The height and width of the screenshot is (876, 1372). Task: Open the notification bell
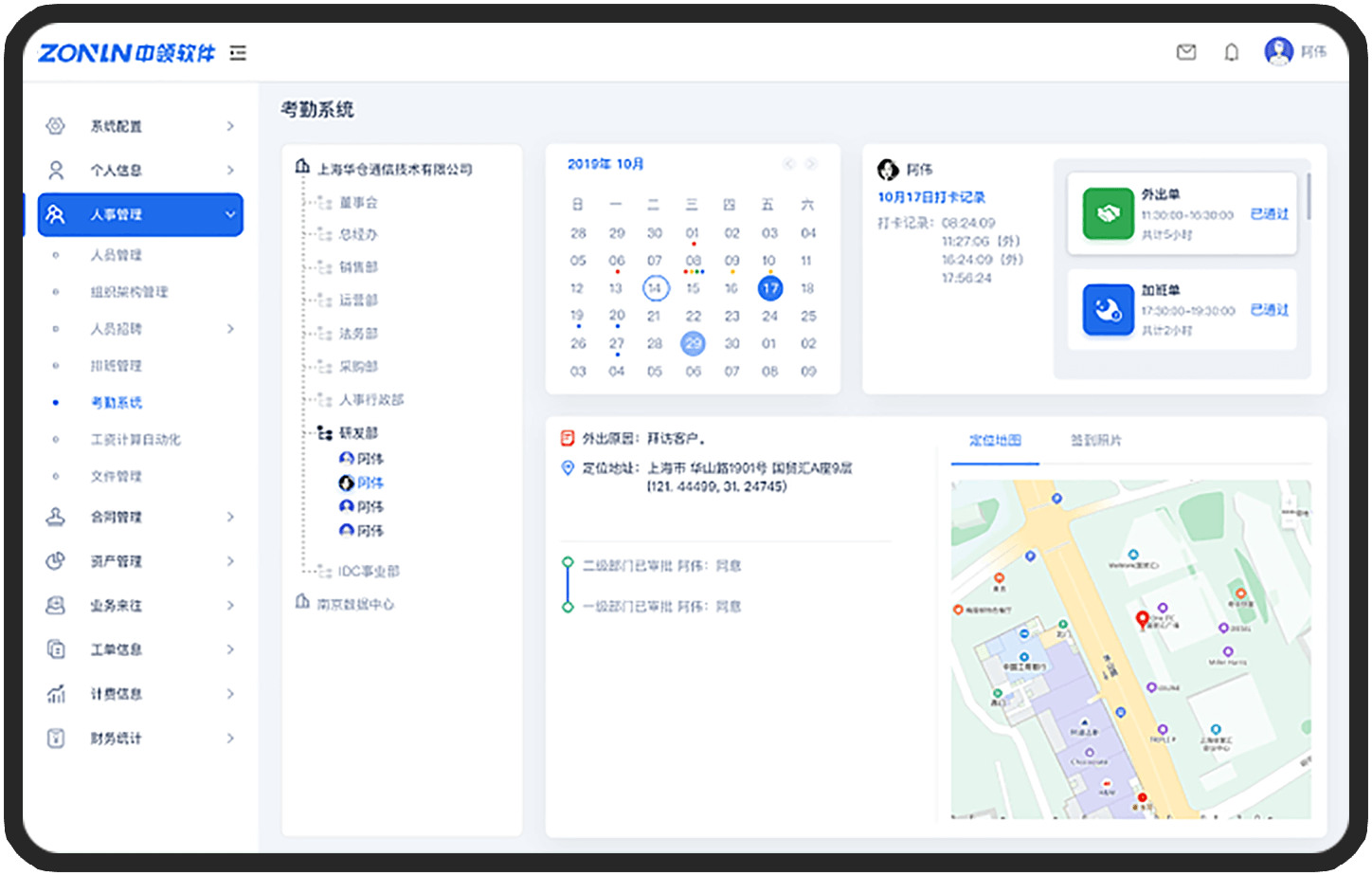pos(1231,52)
